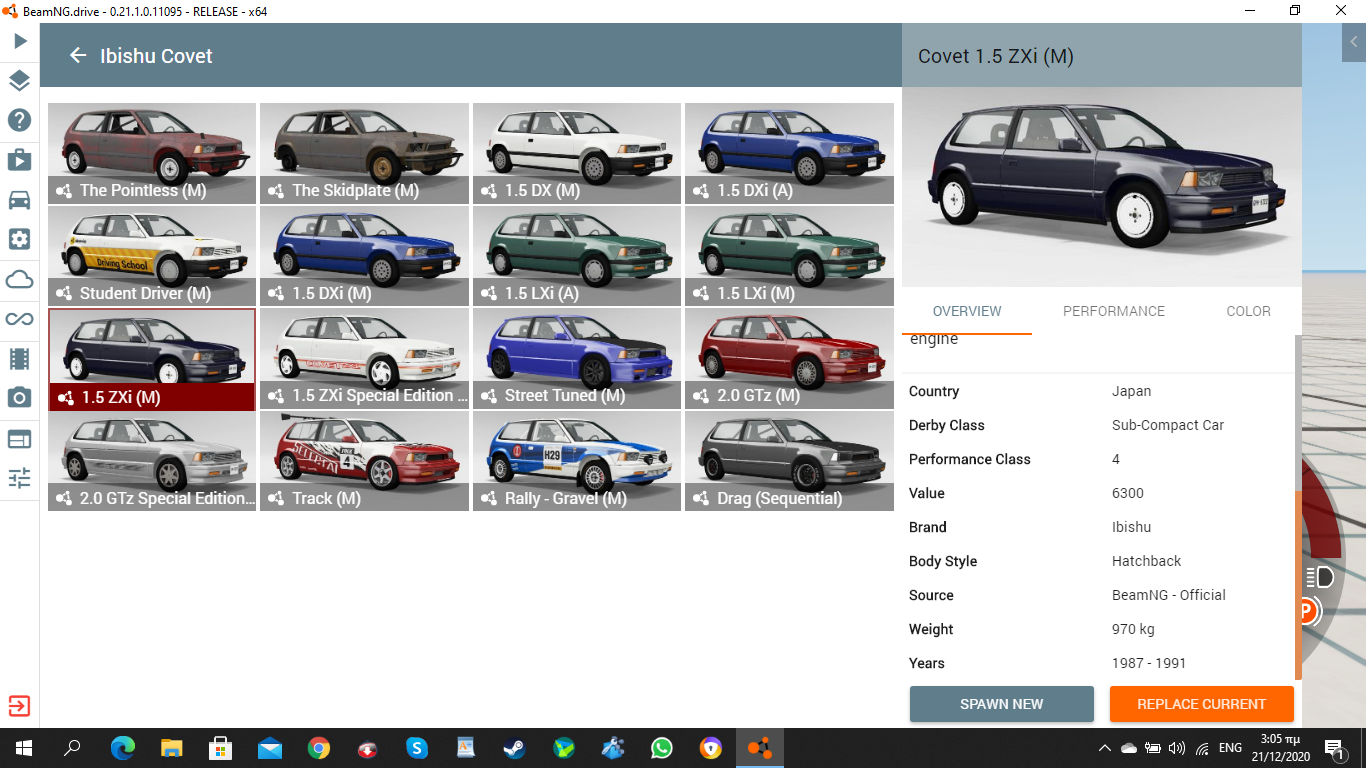Open the layers icon in the sidebar
This screenshot has width=1366, height=768.
pos(19,81)
